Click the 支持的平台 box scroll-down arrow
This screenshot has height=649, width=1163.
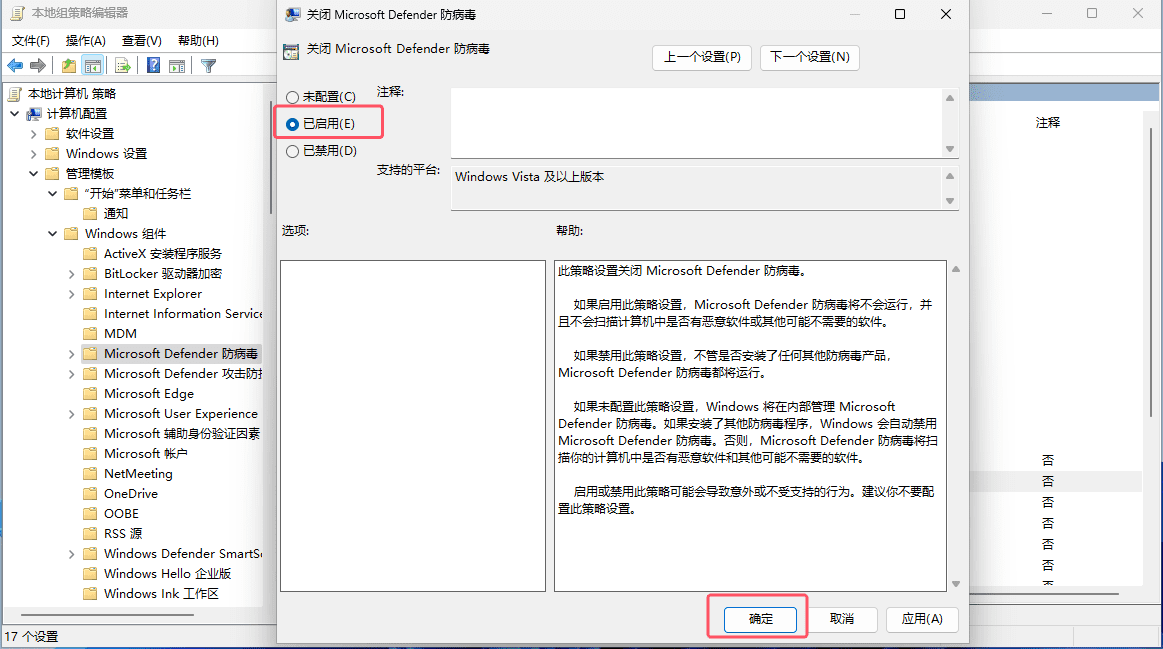click(950, 201)
